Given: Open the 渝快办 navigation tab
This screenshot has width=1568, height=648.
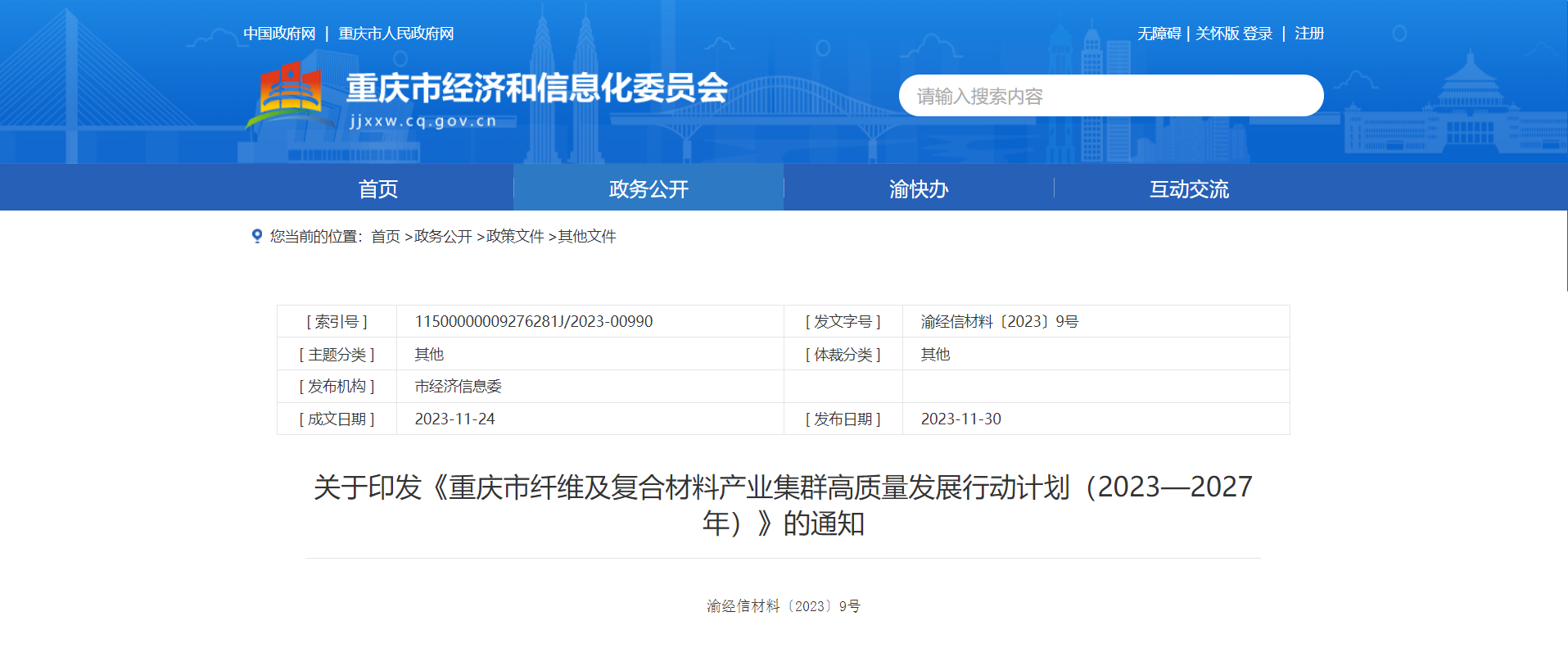Looking at the screenshot, I should click(919, 189).
